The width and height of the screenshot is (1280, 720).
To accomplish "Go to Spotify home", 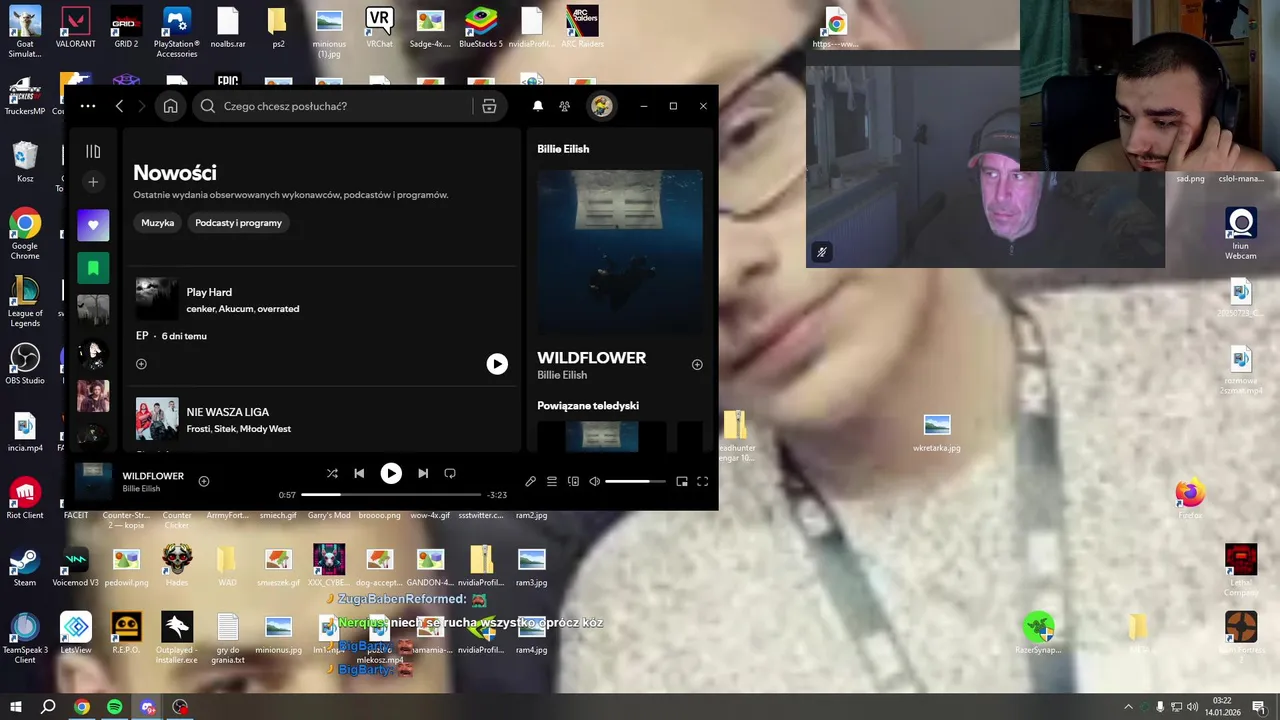I will 171,106.
